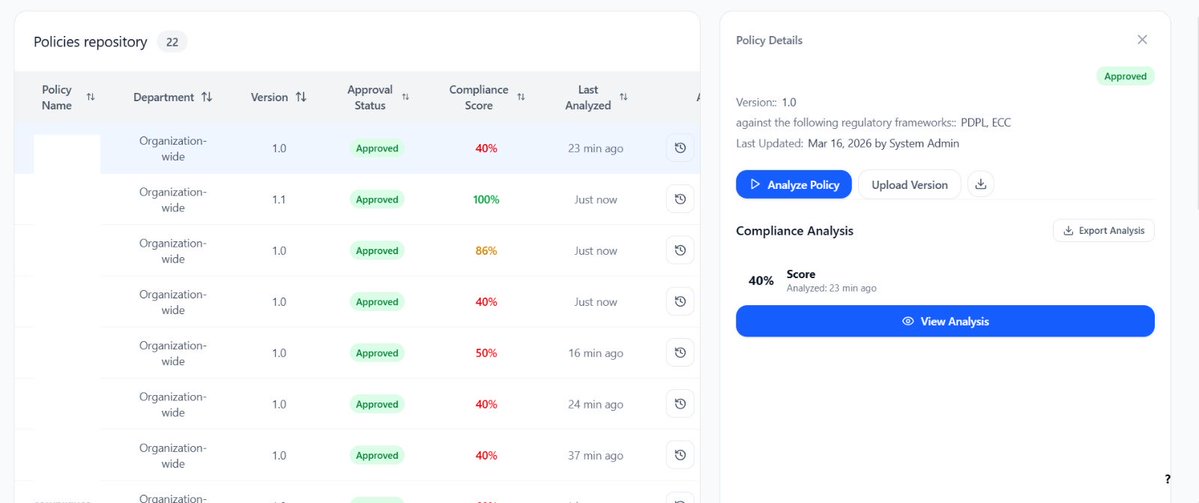Sort by Approval Status column arrows
Viewport: 1199px width, 503px height.
[405, 97]
